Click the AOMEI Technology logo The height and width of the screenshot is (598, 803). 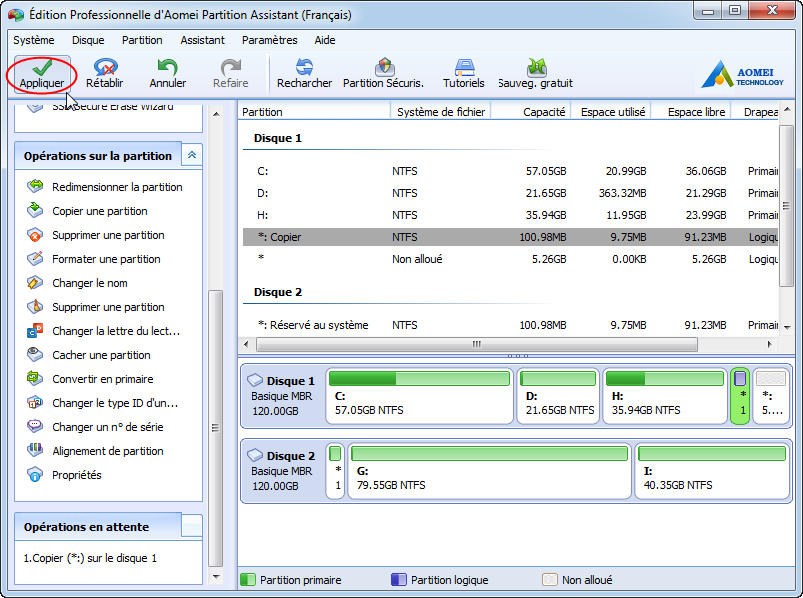click(743, 74)
